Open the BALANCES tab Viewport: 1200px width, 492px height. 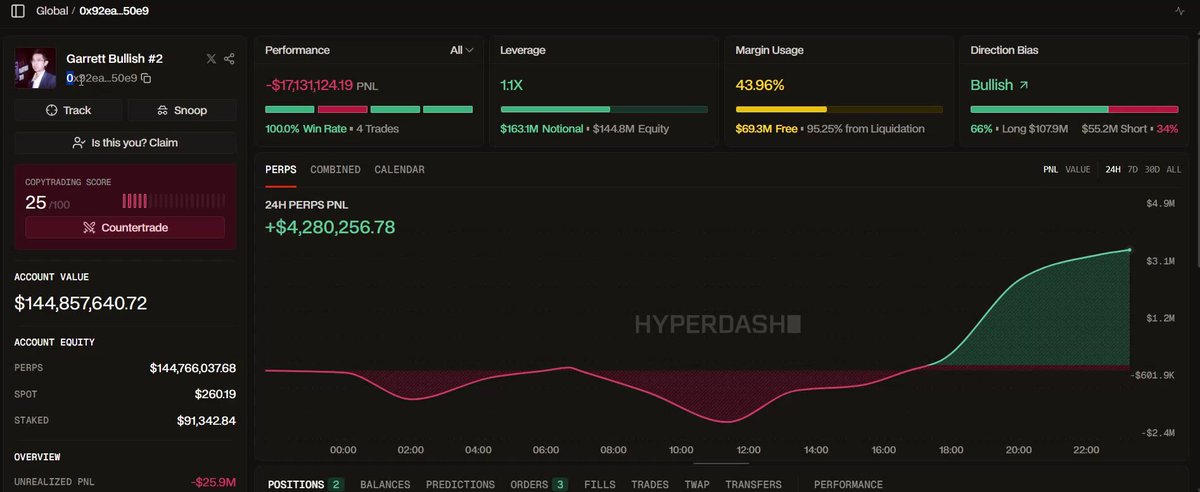(x=385, y=484)
